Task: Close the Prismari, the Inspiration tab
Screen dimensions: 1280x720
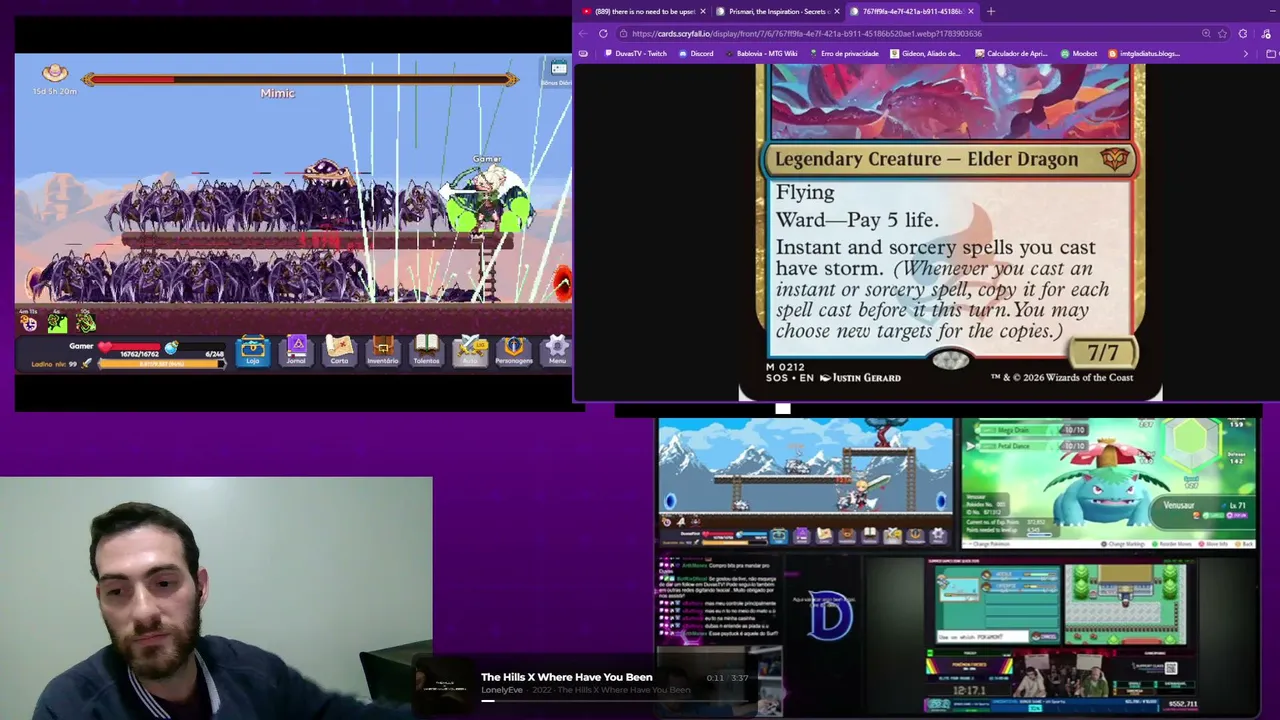Action: coord(837,11)
